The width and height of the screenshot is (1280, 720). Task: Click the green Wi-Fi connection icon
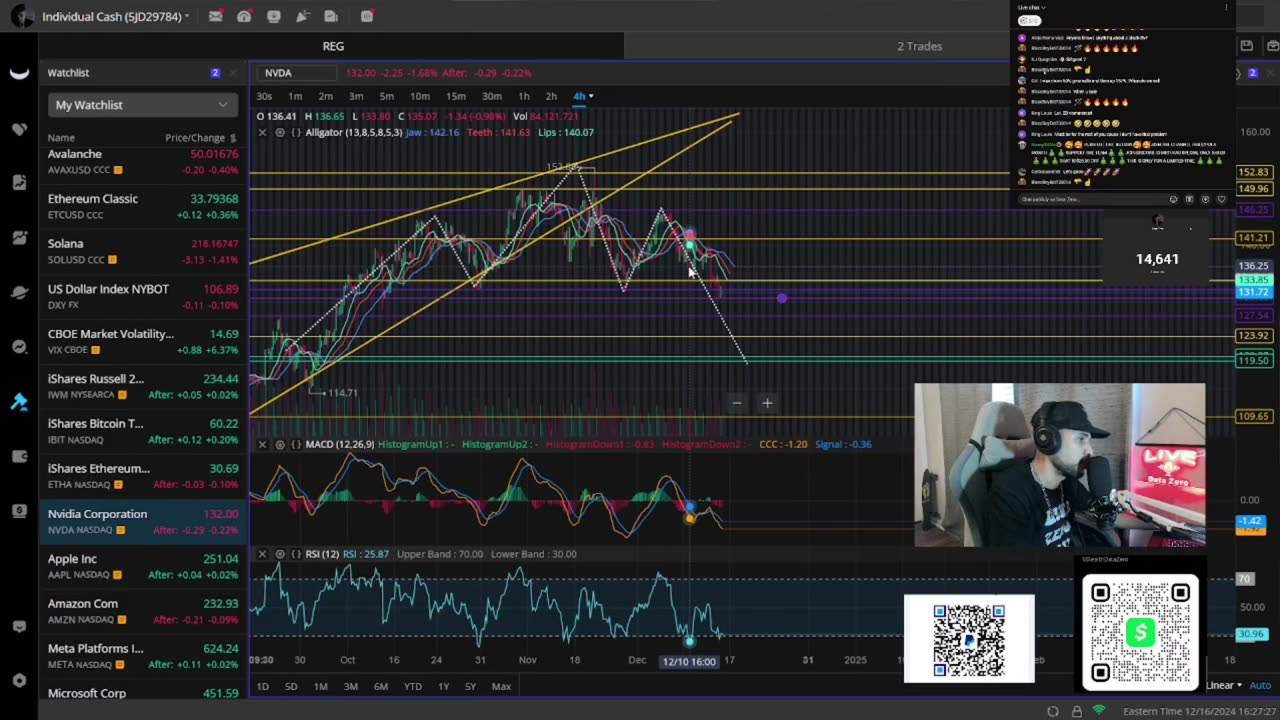point(1099,711)
